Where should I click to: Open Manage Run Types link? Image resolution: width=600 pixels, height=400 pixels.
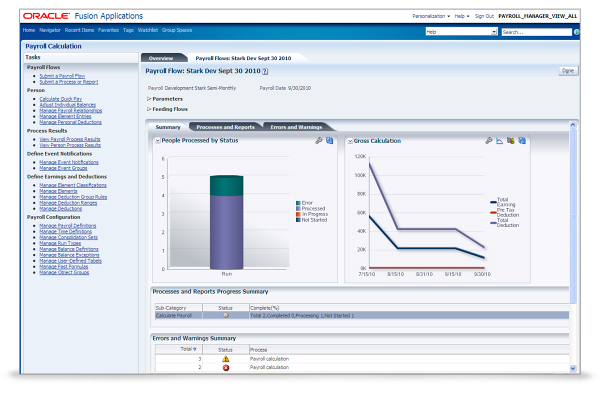pos(60,243)
